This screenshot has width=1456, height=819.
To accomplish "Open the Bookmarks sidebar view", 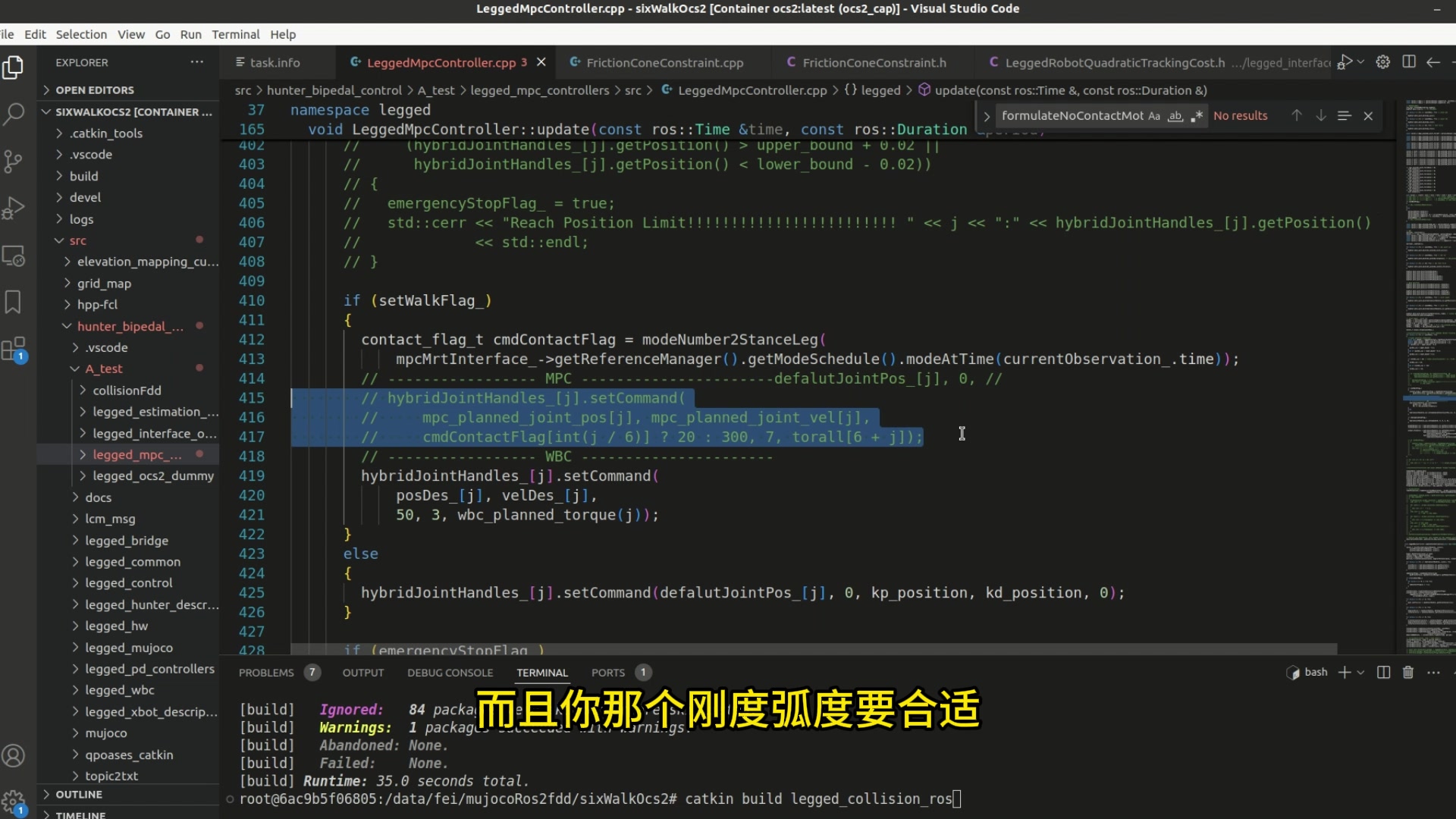I will click(14, 302).
